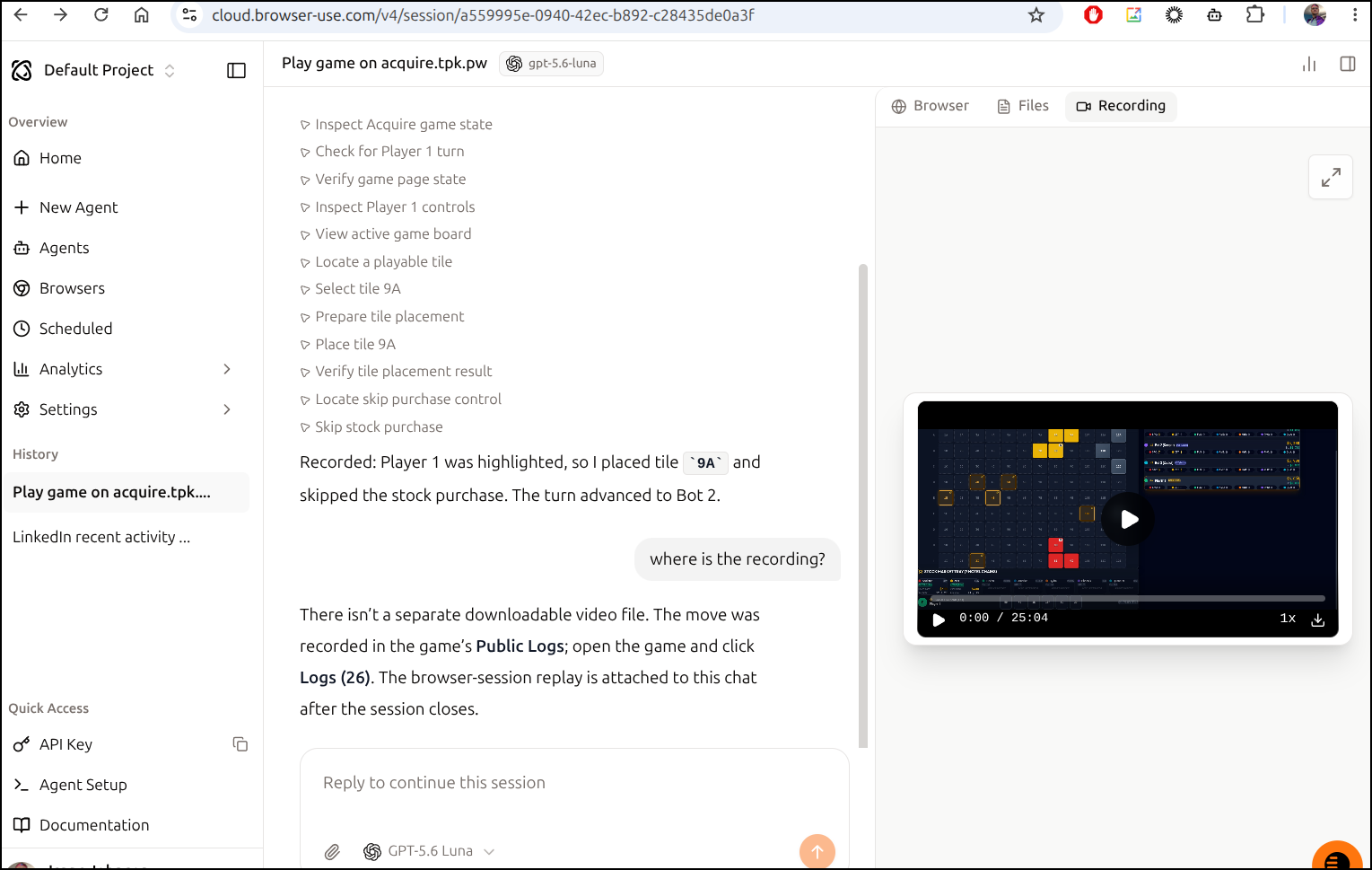The width and height of the screenshot is (1372, 870).
Task: Open 'Play game on acquire.tpk...' history item
Action: pyautogui.click(x=127, y=492)
